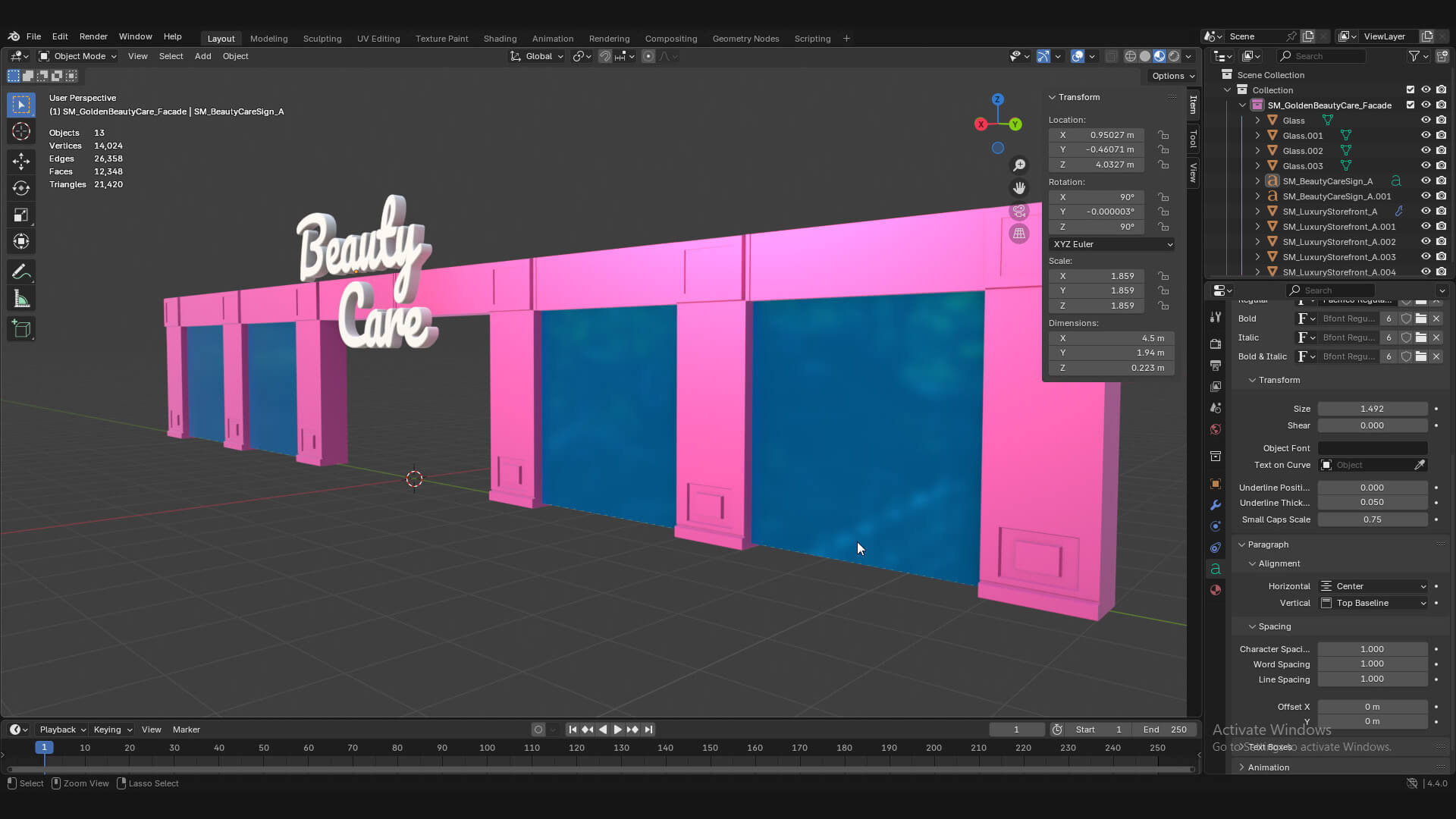Click the Cursor tool
The height and width of the screenshot is (819, 1456).
click(x=21, y=131)
